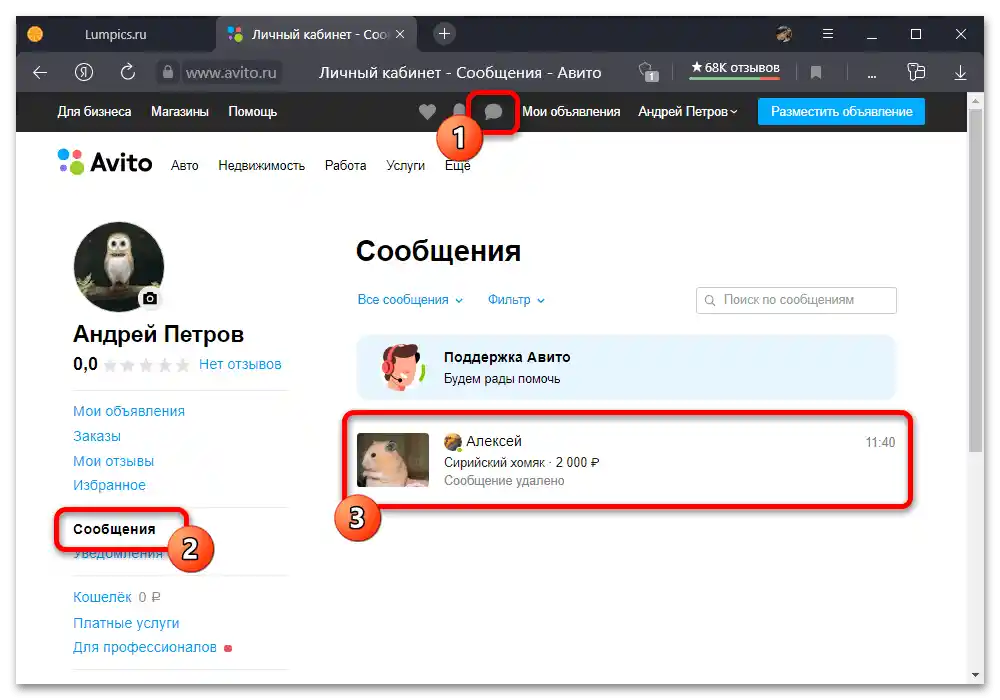This screenshot has width=1000, height=700.
Task: Open the three-dots more options icon
Action: click(x=871, y=75)
